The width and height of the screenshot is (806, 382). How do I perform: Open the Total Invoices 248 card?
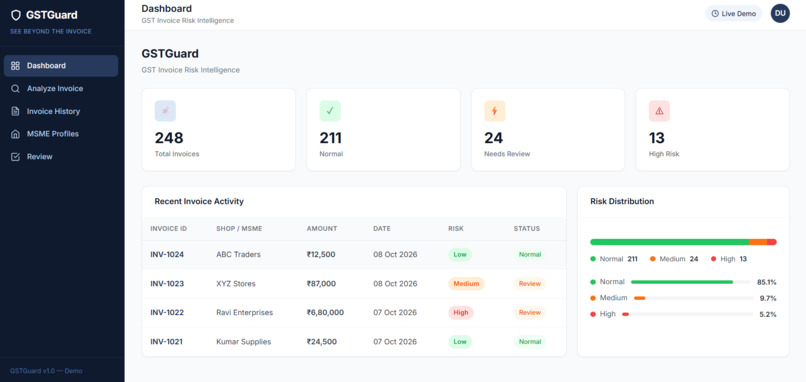pyautogui.click(x=218, y=130)
